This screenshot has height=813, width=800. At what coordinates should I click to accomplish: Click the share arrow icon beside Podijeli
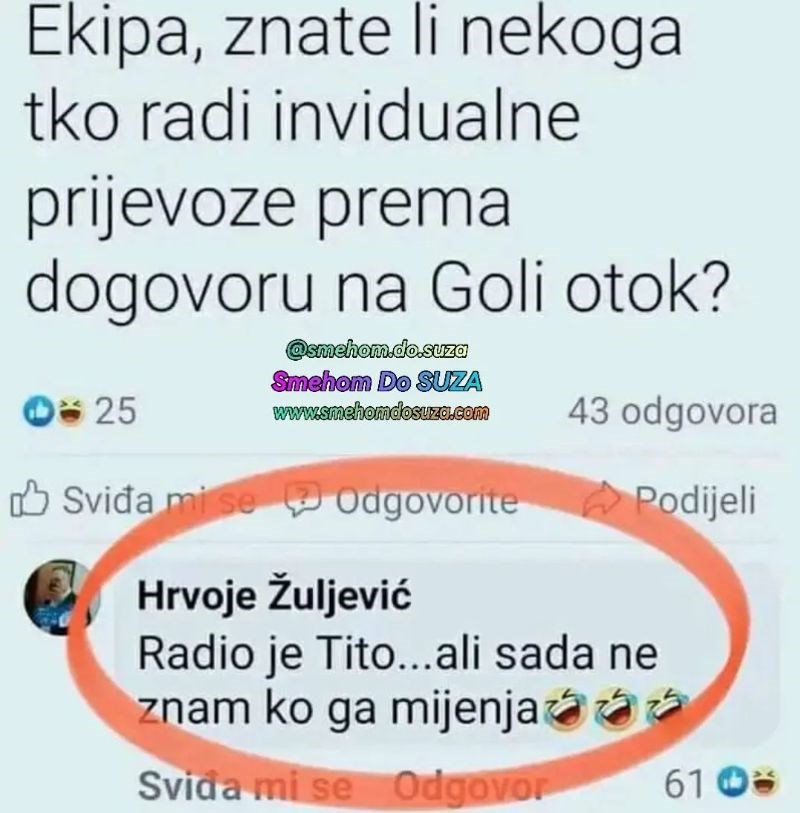tap(602, 499)
